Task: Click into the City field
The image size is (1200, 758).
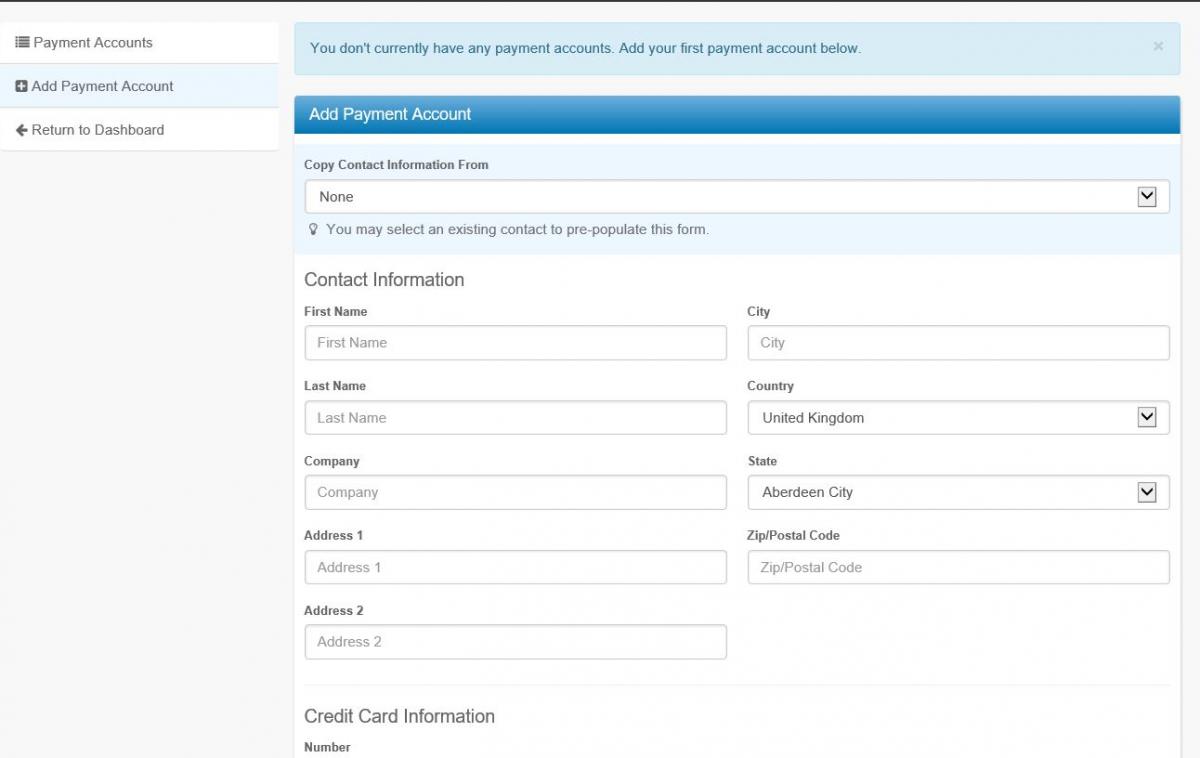Action: pos(958,343)
